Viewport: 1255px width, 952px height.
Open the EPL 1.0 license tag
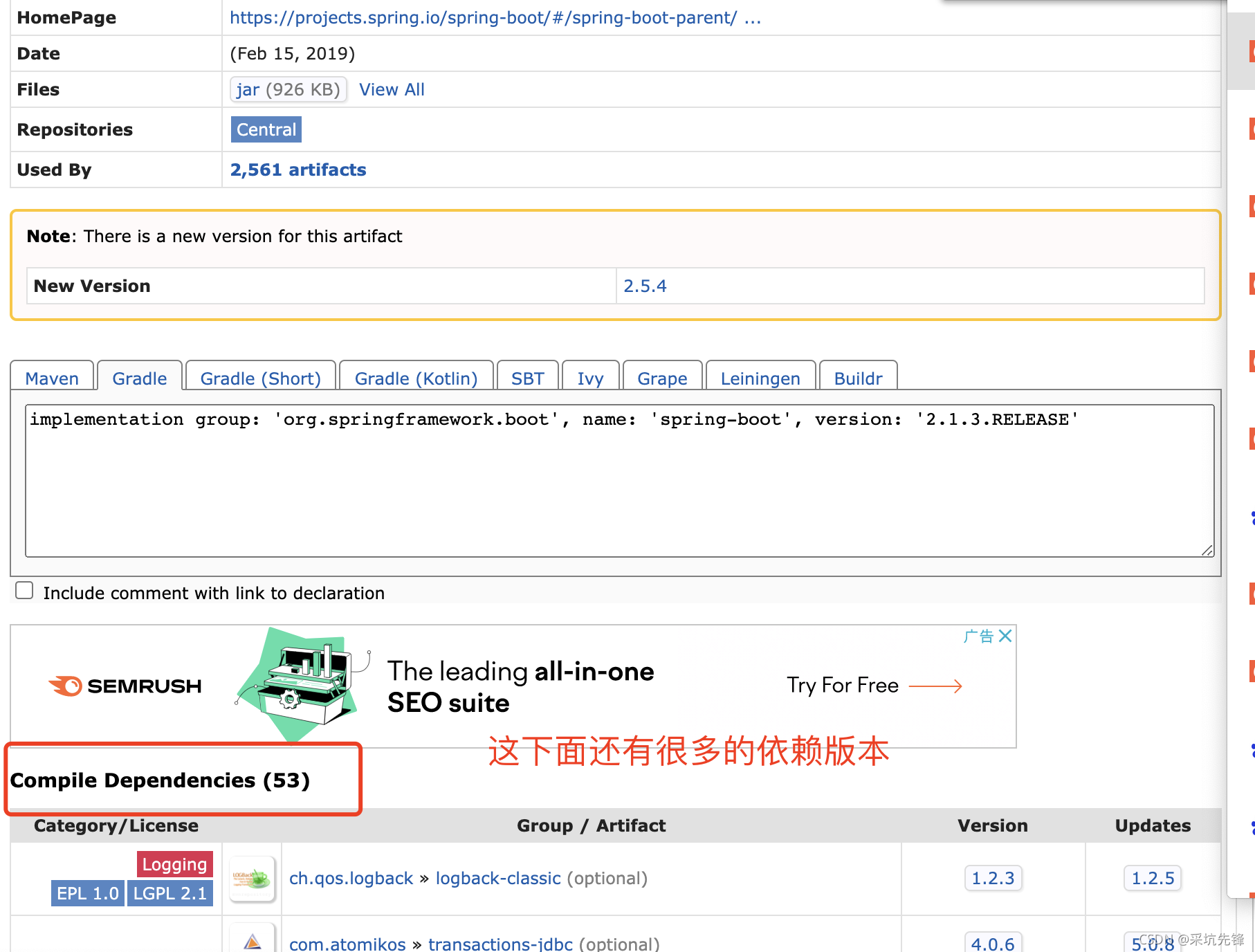point(88,893)
